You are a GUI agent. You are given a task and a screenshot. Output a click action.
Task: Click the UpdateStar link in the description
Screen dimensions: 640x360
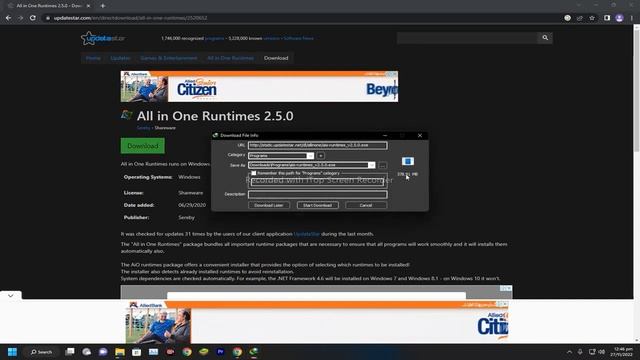click(x=307, y=234)
